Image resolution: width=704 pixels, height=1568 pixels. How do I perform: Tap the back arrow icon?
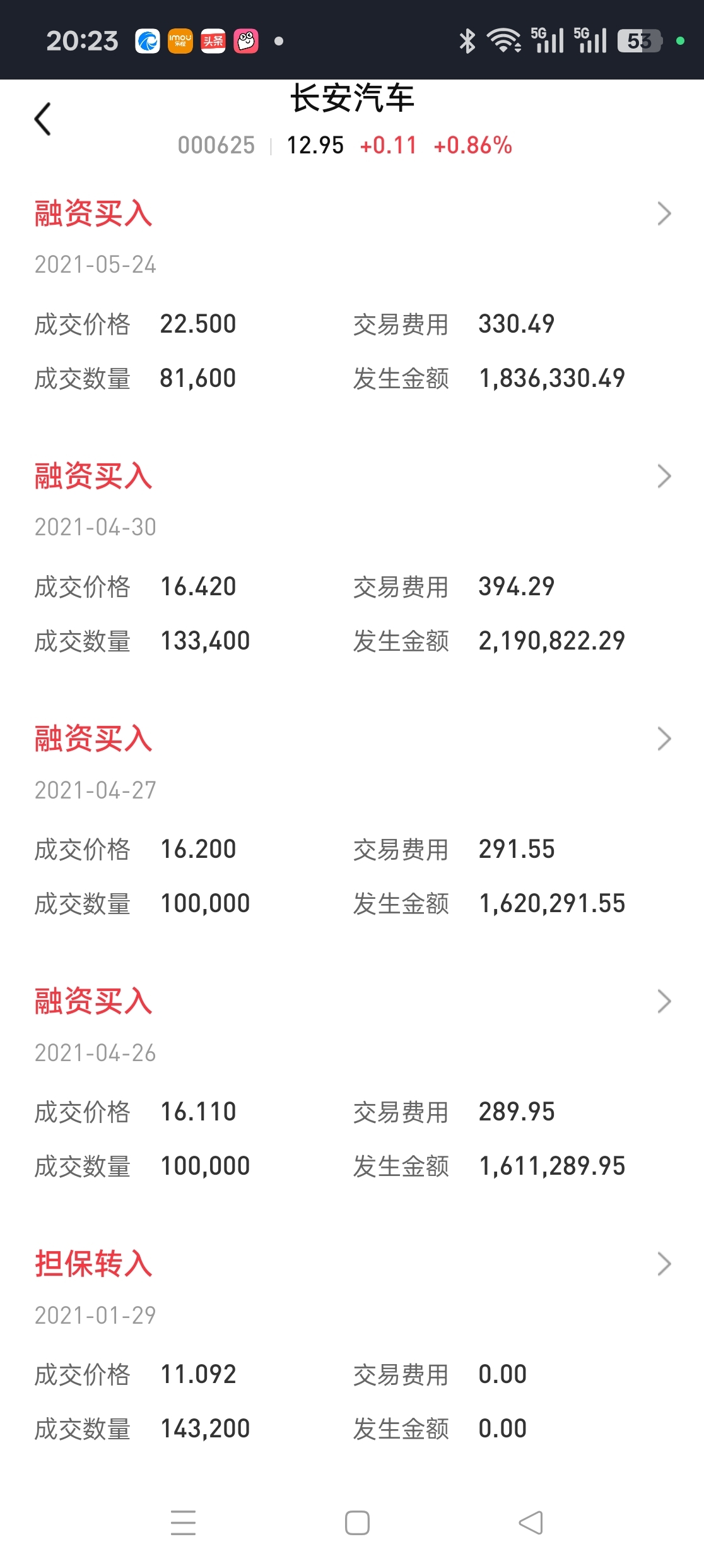[x=42, y=119]
